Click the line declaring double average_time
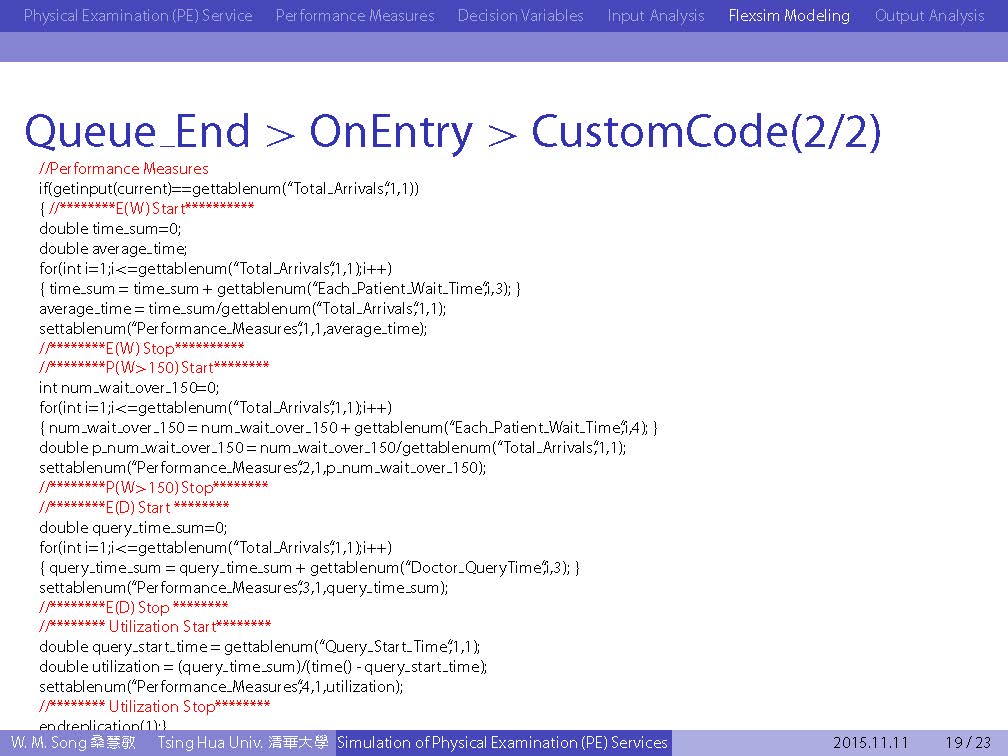Viewport: 1008px width, 756px height. (113, 248)
